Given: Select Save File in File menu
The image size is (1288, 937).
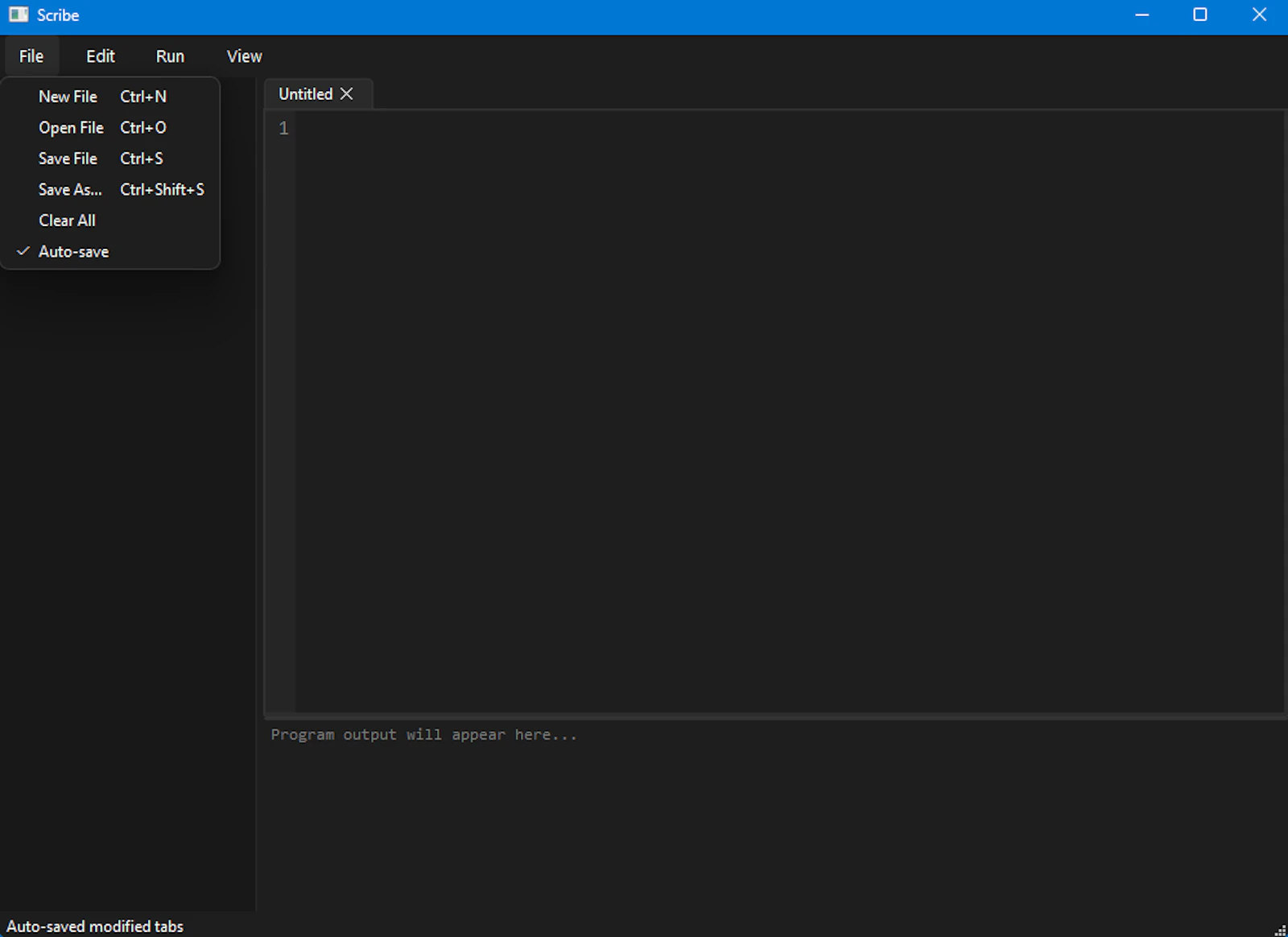Looking at the screenshot, I should coord(110,159).
